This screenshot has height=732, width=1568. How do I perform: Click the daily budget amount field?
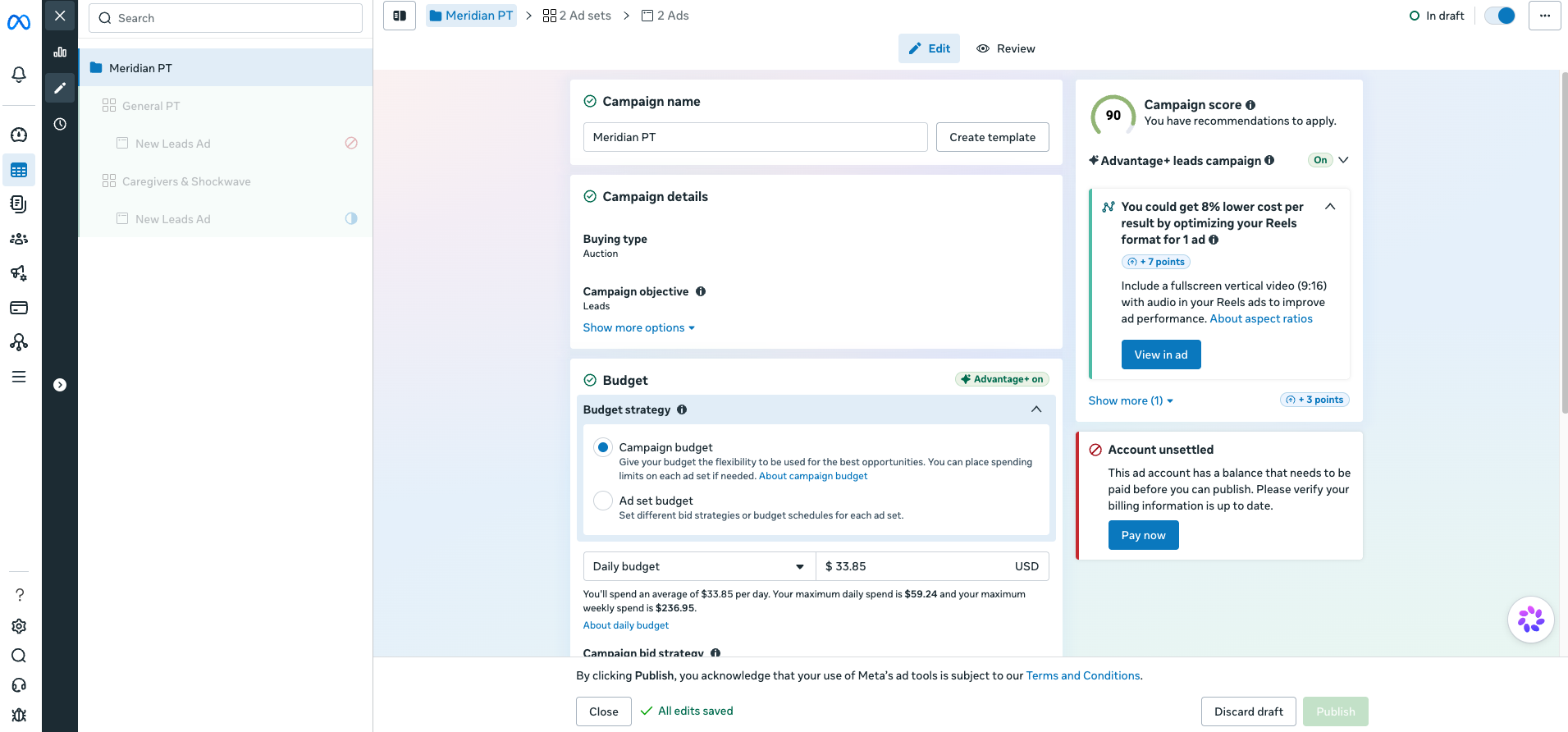(x=932, y=566)
